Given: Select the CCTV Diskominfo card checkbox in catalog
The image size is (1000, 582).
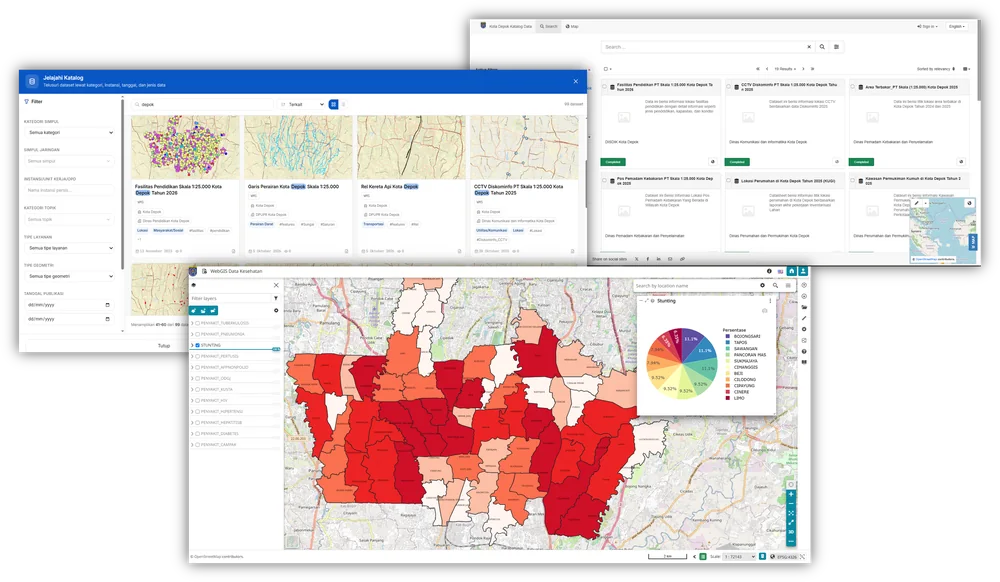Looking at the screenshot, I should [729, 87].
